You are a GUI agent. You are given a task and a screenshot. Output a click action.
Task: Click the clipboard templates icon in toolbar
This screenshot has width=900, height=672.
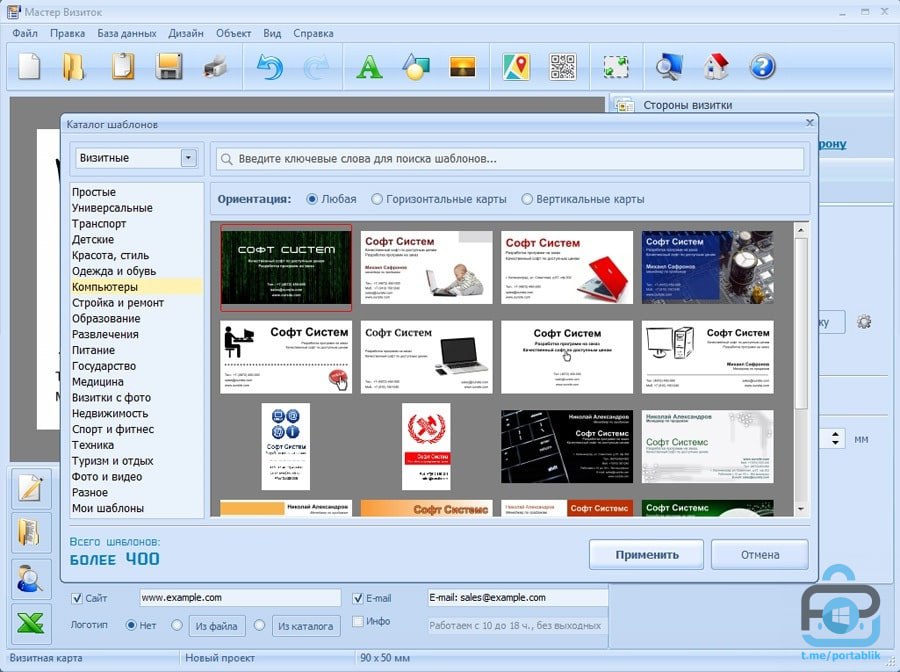pyautogui.click(x=123, y=66)
